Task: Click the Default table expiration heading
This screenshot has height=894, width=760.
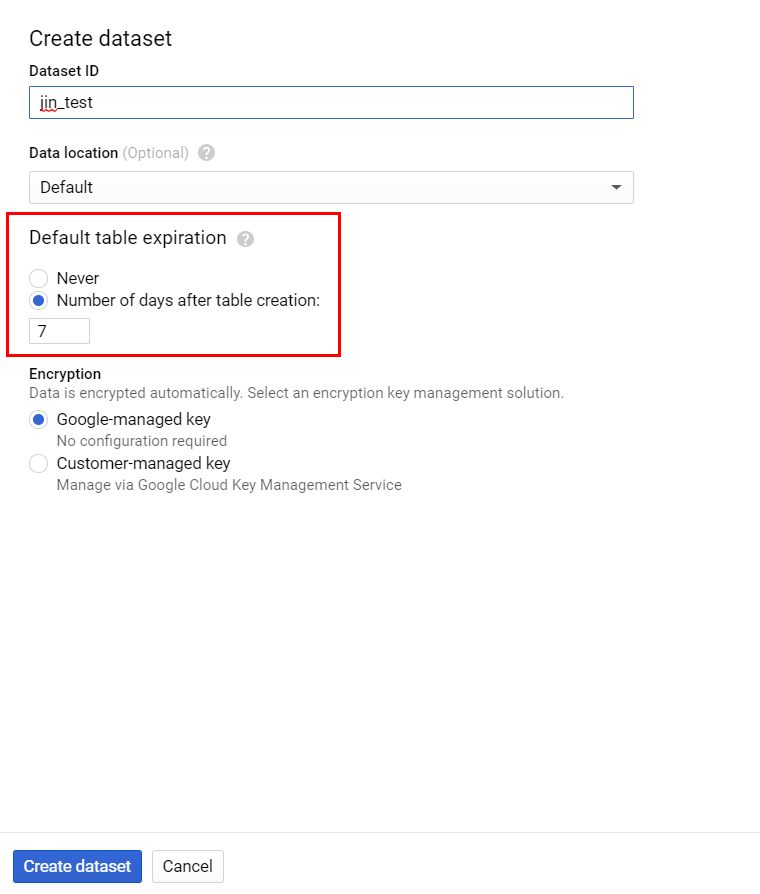Action: coord(125,238)
